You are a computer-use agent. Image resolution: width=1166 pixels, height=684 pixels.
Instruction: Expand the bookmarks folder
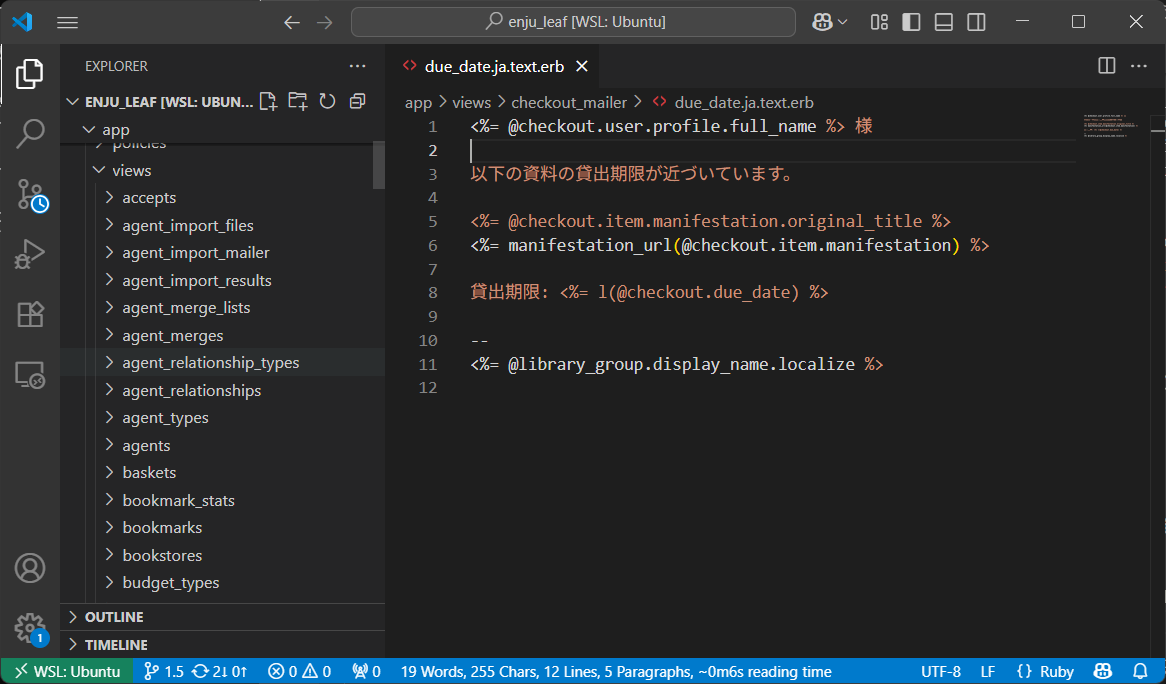222,528
